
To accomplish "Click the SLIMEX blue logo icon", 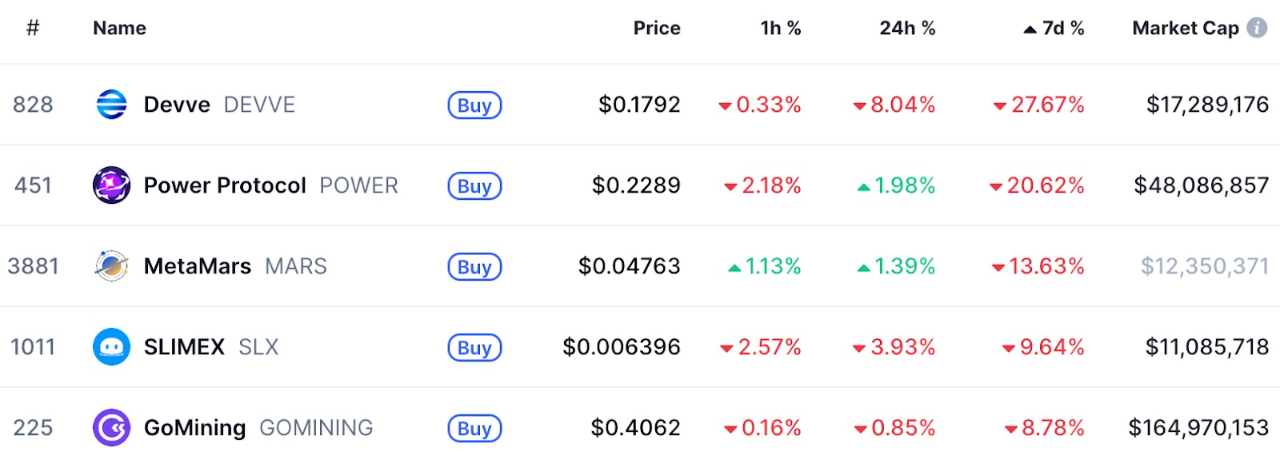I will point(111,347).
